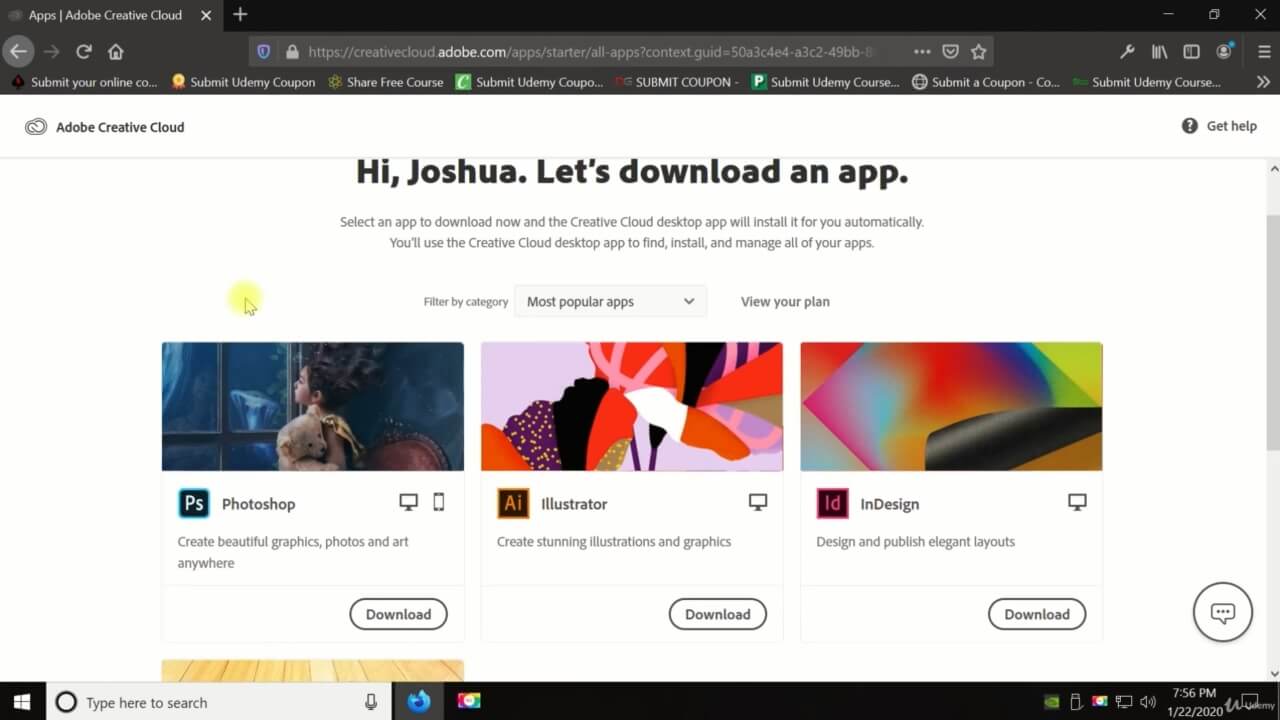Click Photoshop's mobile platform icon
This screenshot has height=720, width=1280.
coord(438,503)
